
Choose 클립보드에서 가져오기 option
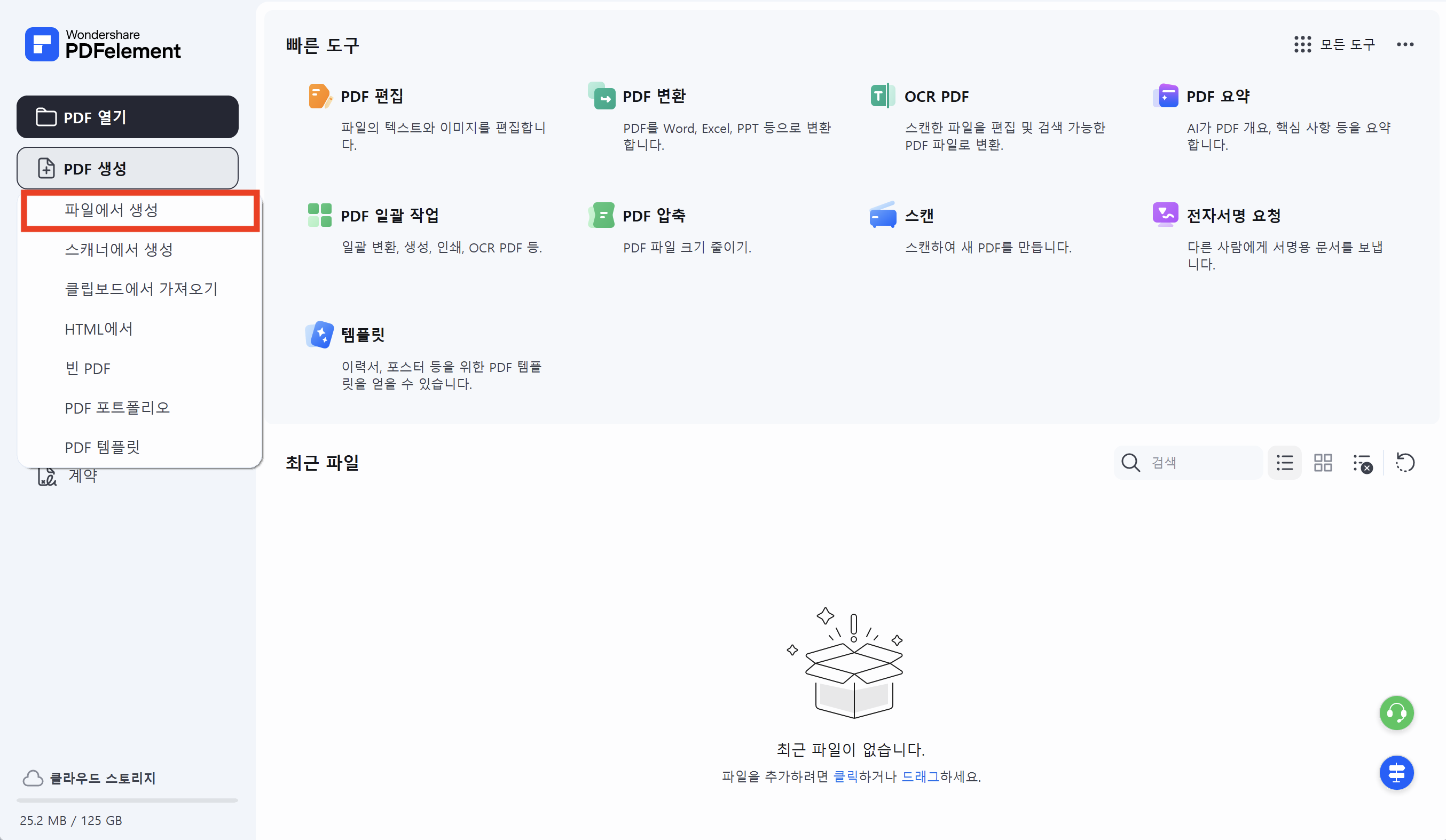(x=140, y=288)
